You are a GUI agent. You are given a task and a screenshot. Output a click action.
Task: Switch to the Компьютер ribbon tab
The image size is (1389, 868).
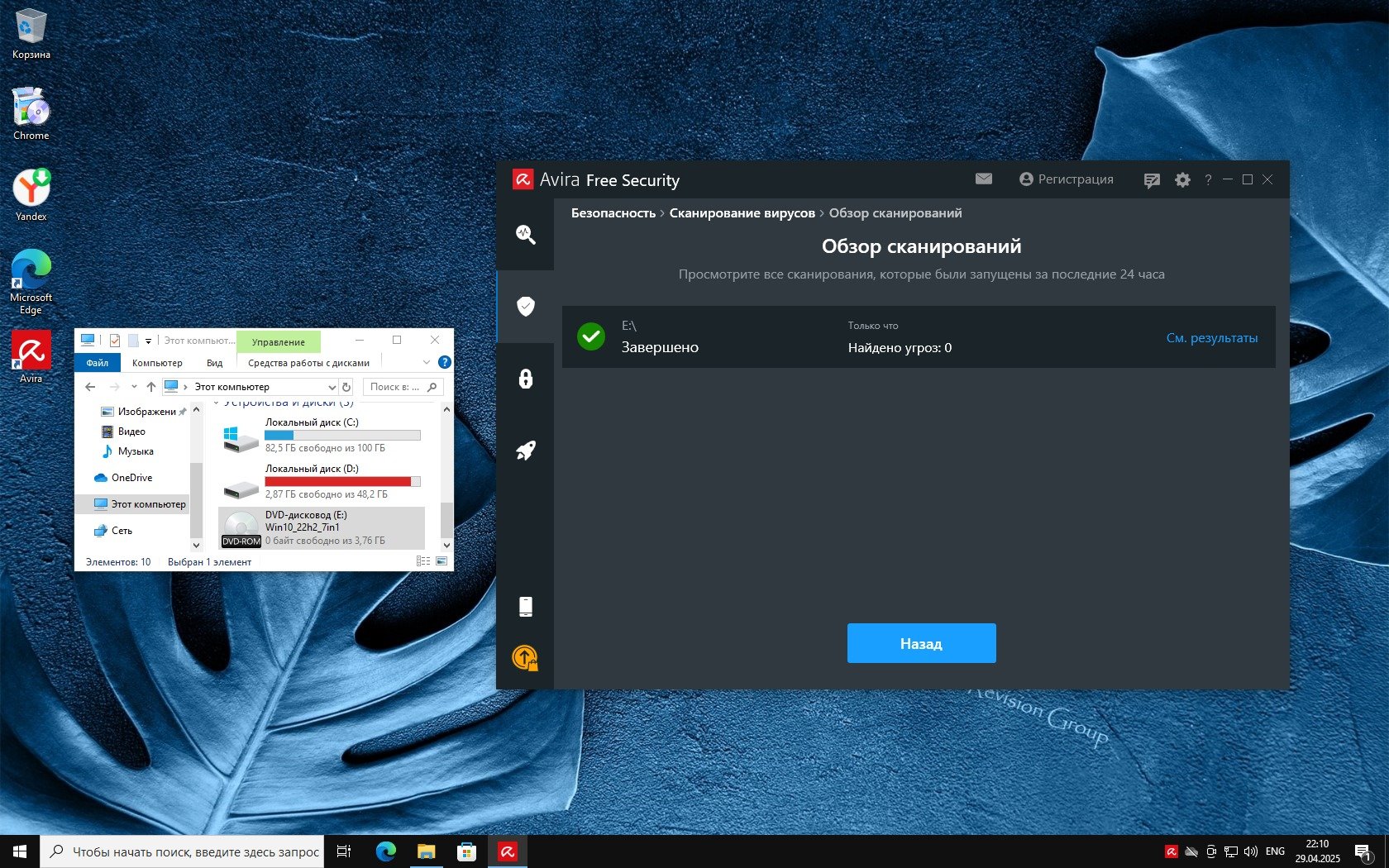click(x=157, y=363)
